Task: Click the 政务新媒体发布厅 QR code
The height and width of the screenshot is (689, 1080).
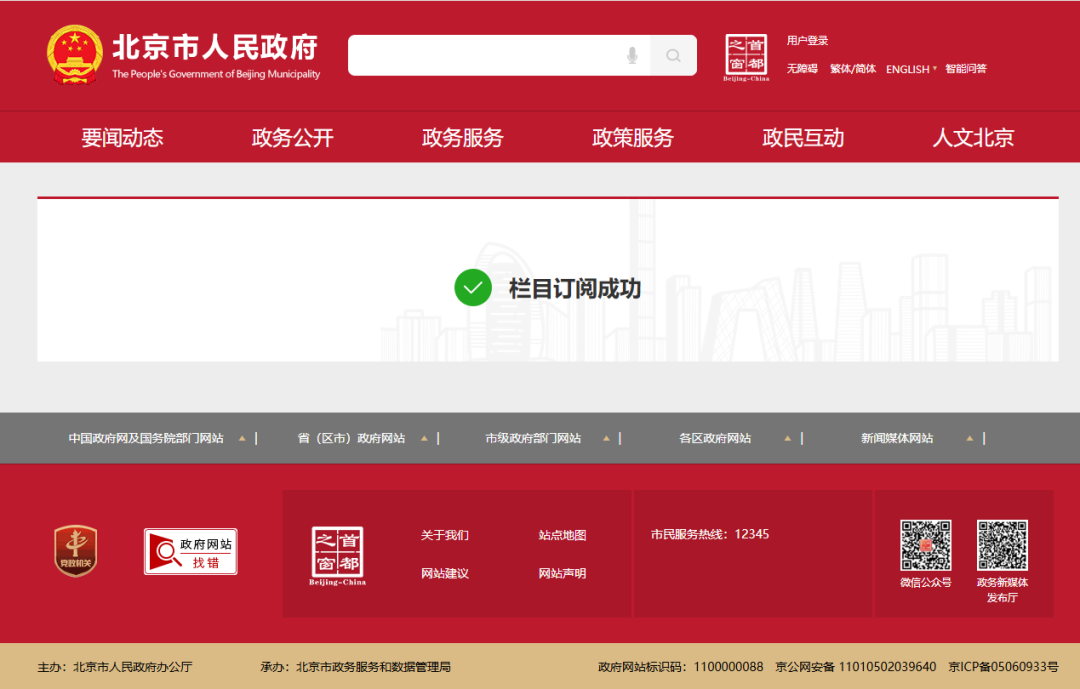Action: coord(1002,545)
